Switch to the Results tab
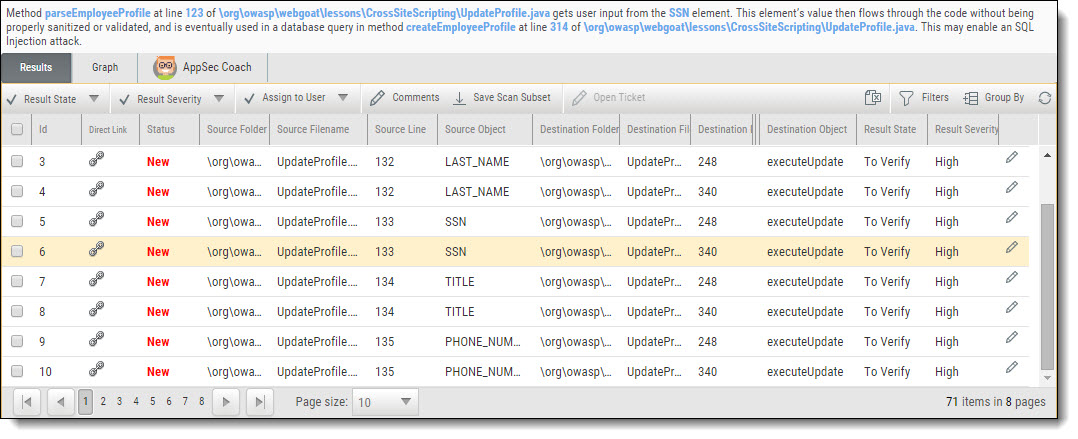 36,67
